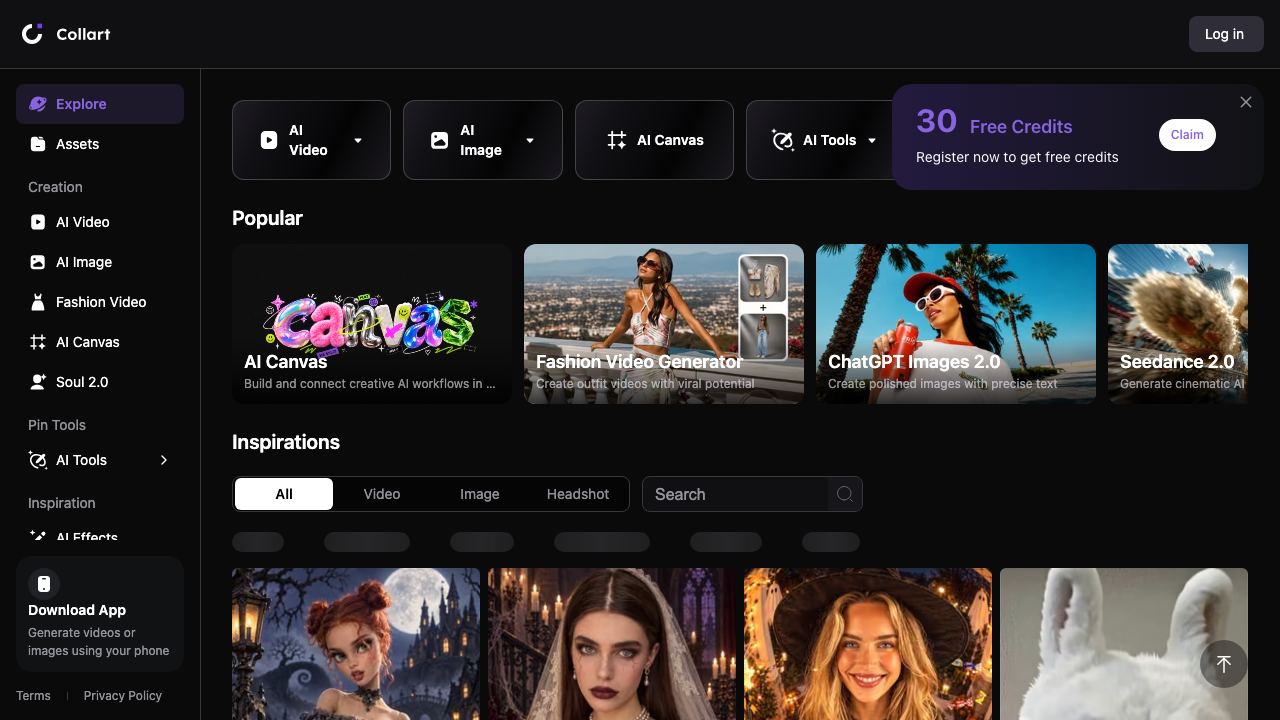Viewport: 1280px width, 720px height.
Task: Open Soul 2.0 in the sidebar
Action: tap(100, 382)
